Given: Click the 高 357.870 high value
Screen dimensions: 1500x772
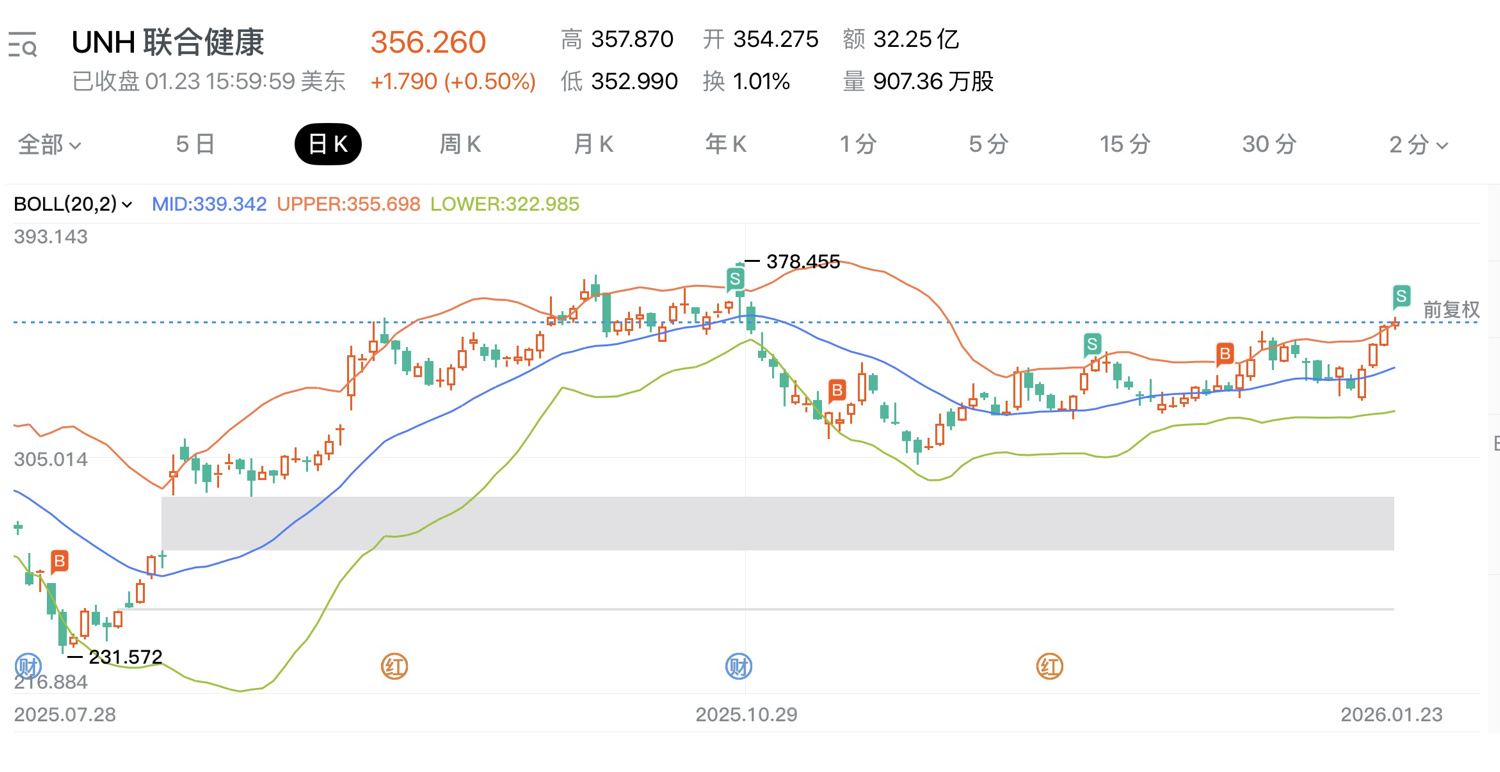Looking at the screenshot, I should coord(617,40).
